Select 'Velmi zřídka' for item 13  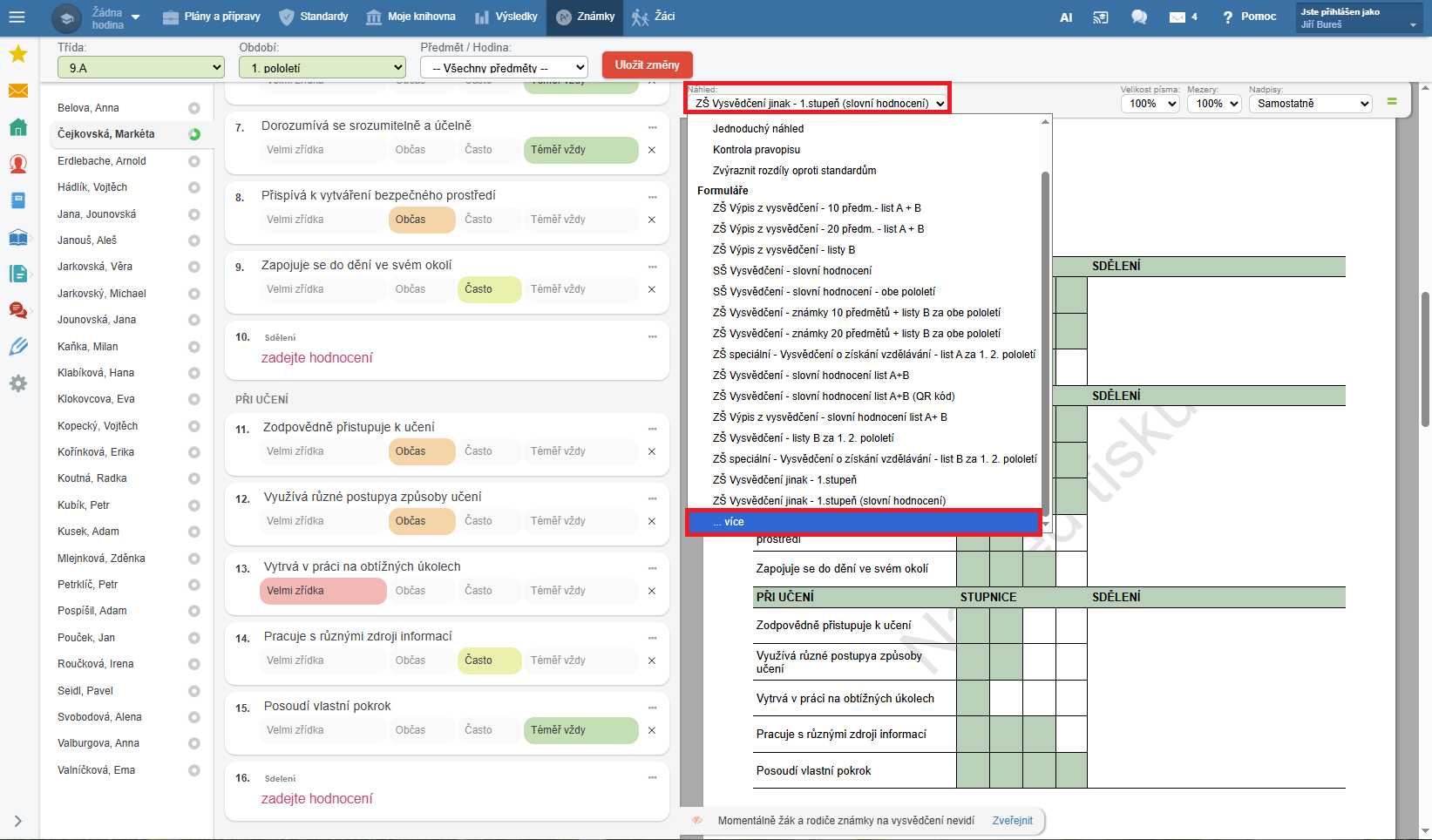click(322, 591)
